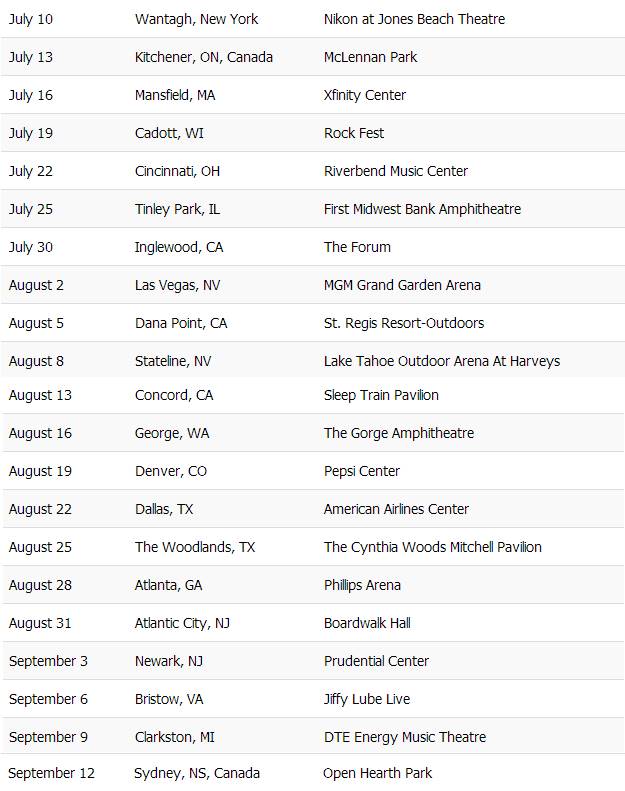Click Lake Tahoe Outdoor Arena At Harveys
The width and height of the screenshot is (625, 791).
(x=441, y=361)
